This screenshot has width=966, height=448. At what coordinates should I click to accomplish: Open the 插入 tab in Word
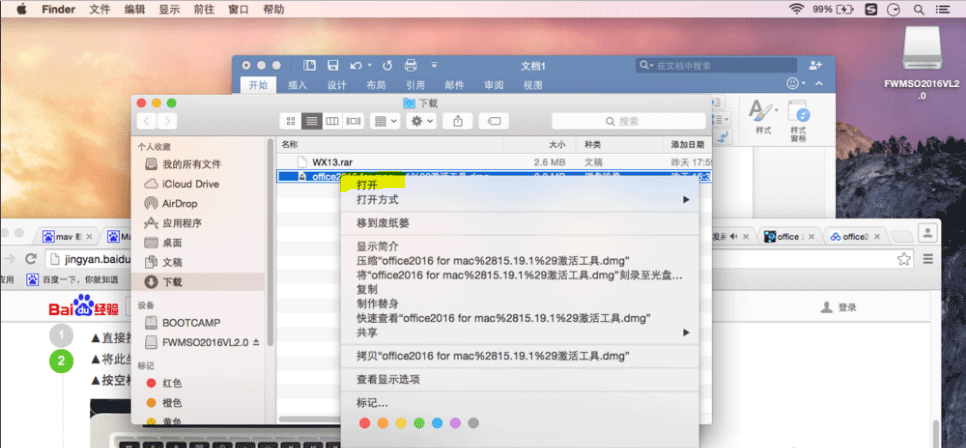298,85
